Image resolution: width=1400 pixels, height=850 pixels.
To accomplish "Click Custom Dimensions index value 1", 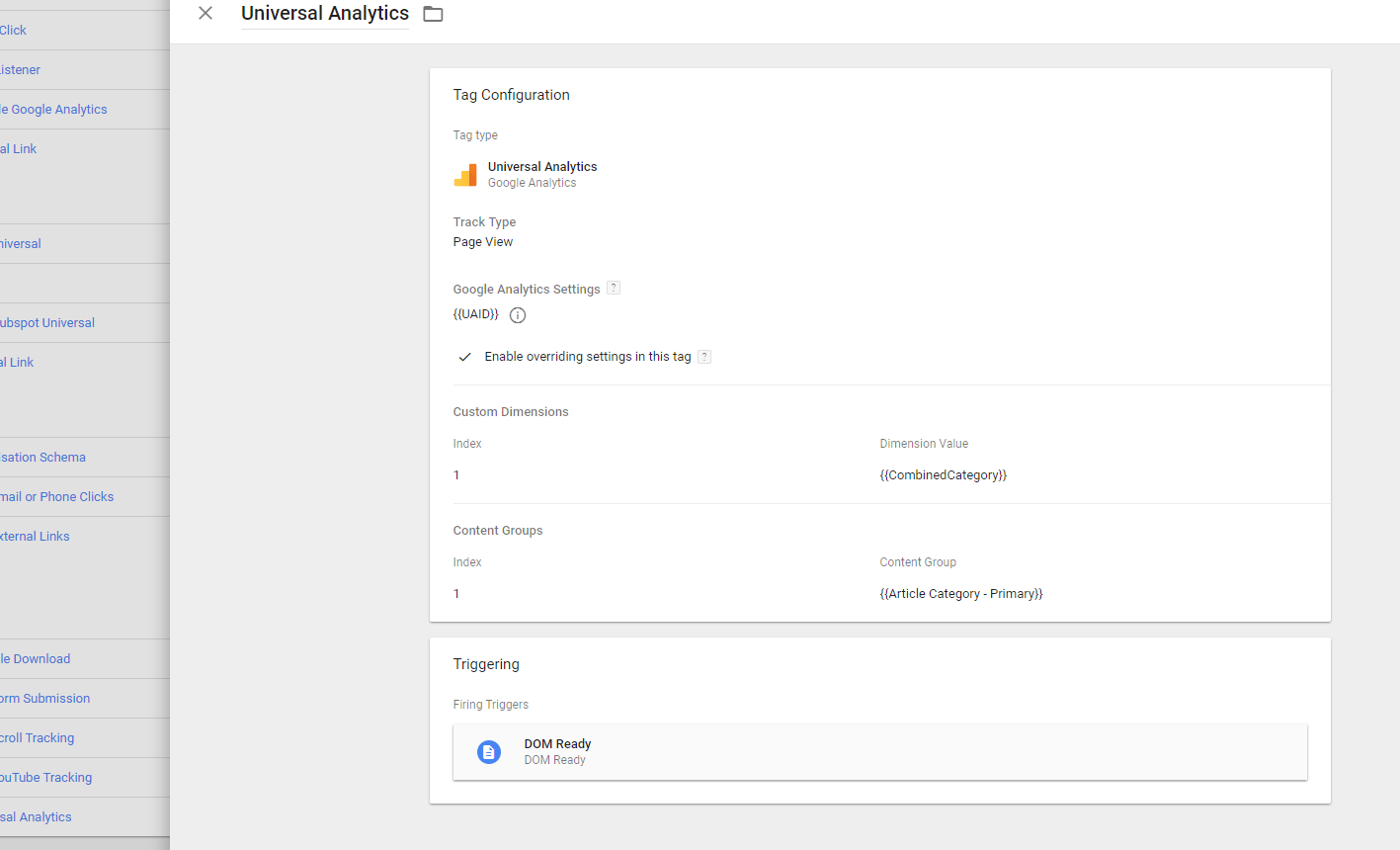I will pos(456,475).
